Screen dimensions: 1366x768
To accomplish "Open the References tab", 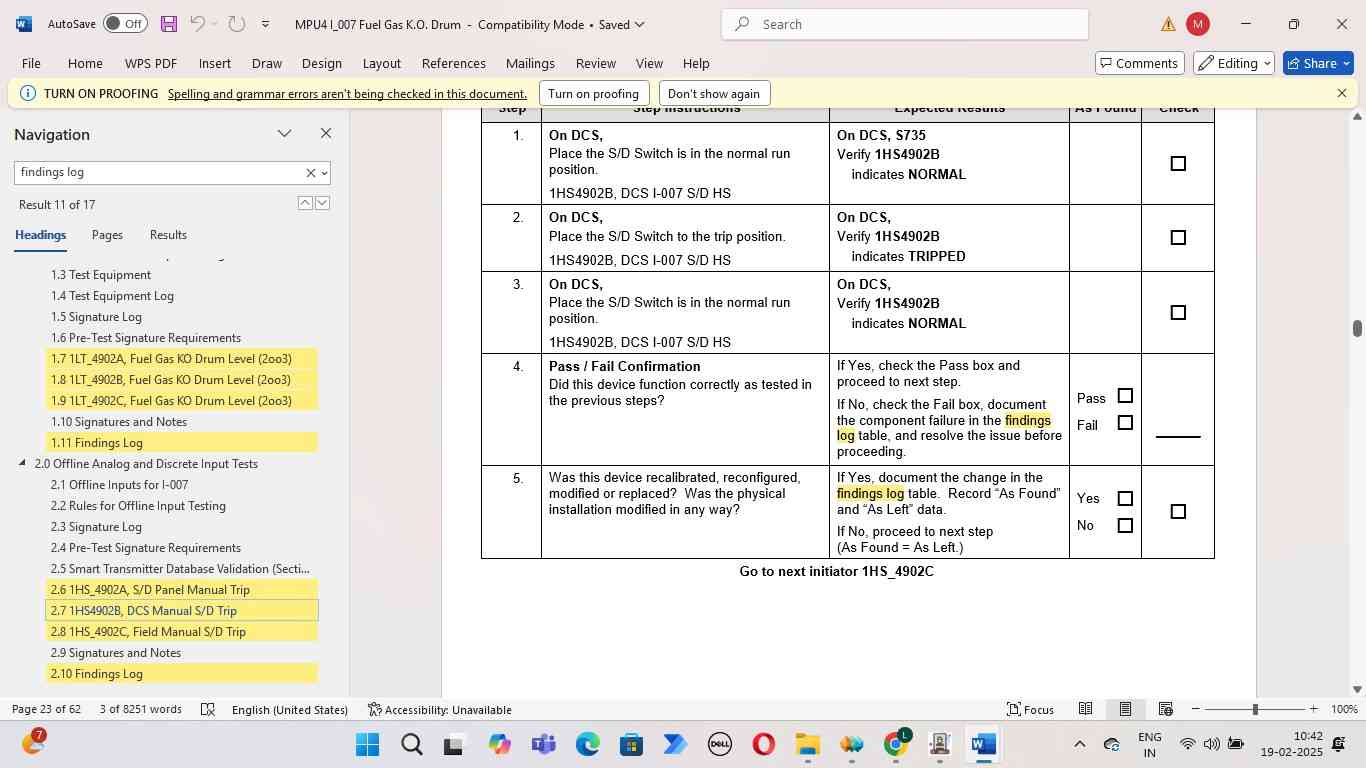I will coord(454,63).
